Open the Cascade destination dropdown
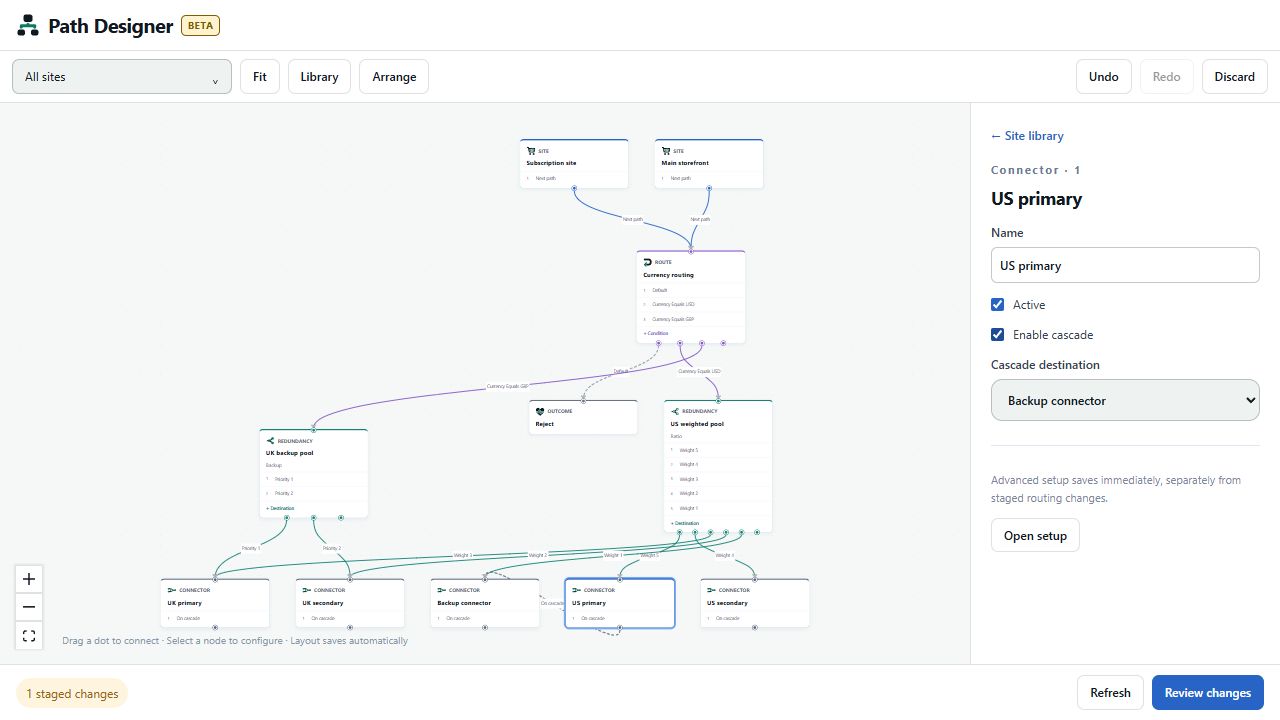 tap(1125, 400)
